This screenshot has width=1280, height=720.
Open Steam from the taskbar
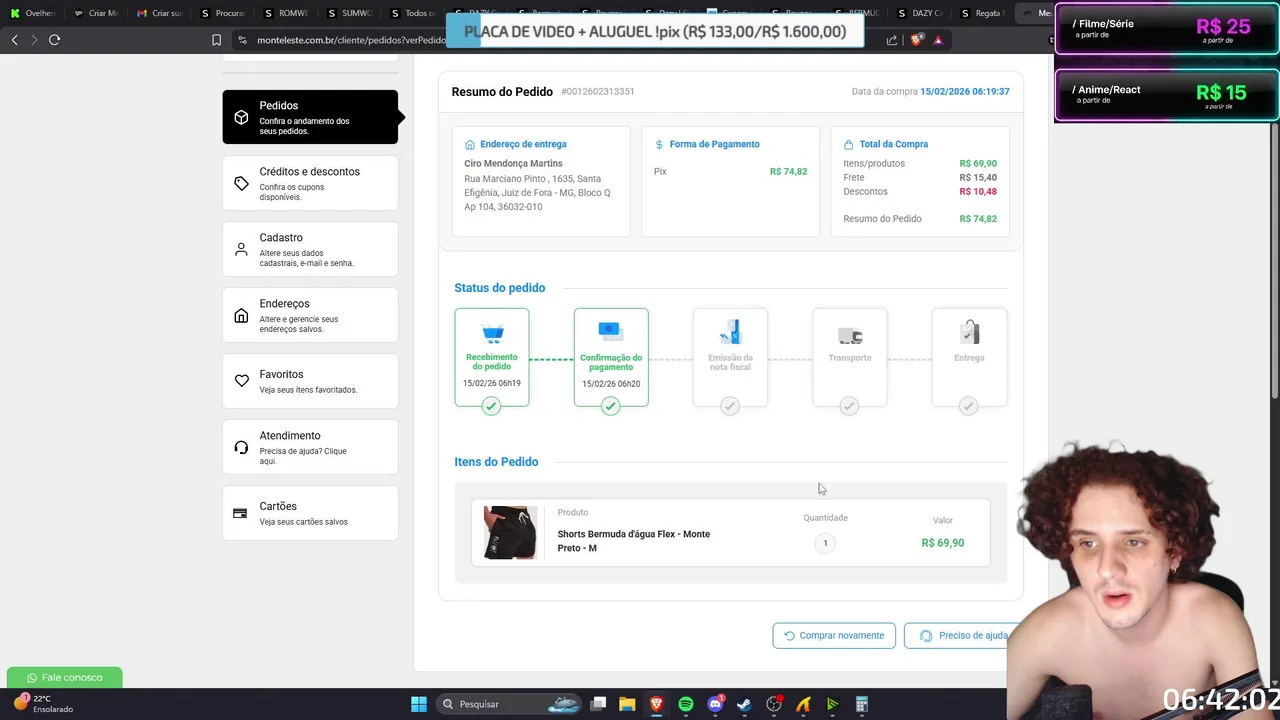point(744,704)
